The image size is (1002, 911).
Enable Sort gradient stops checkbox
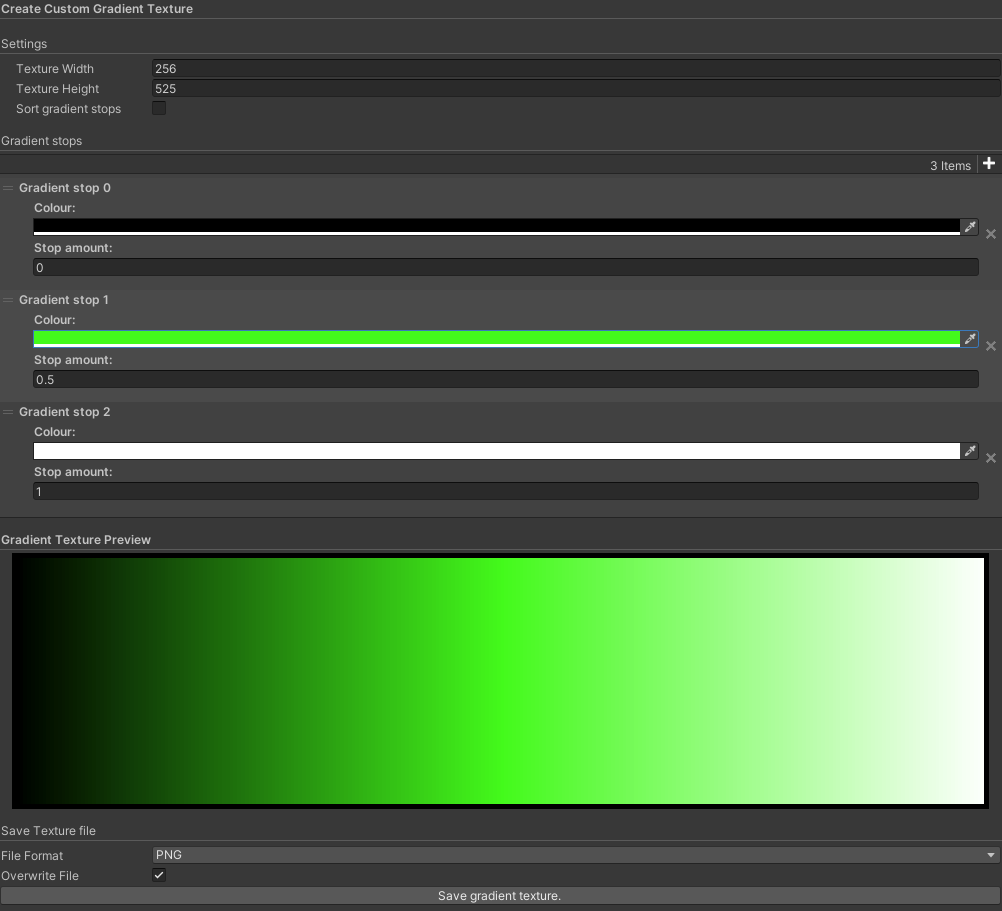[159, 109]
